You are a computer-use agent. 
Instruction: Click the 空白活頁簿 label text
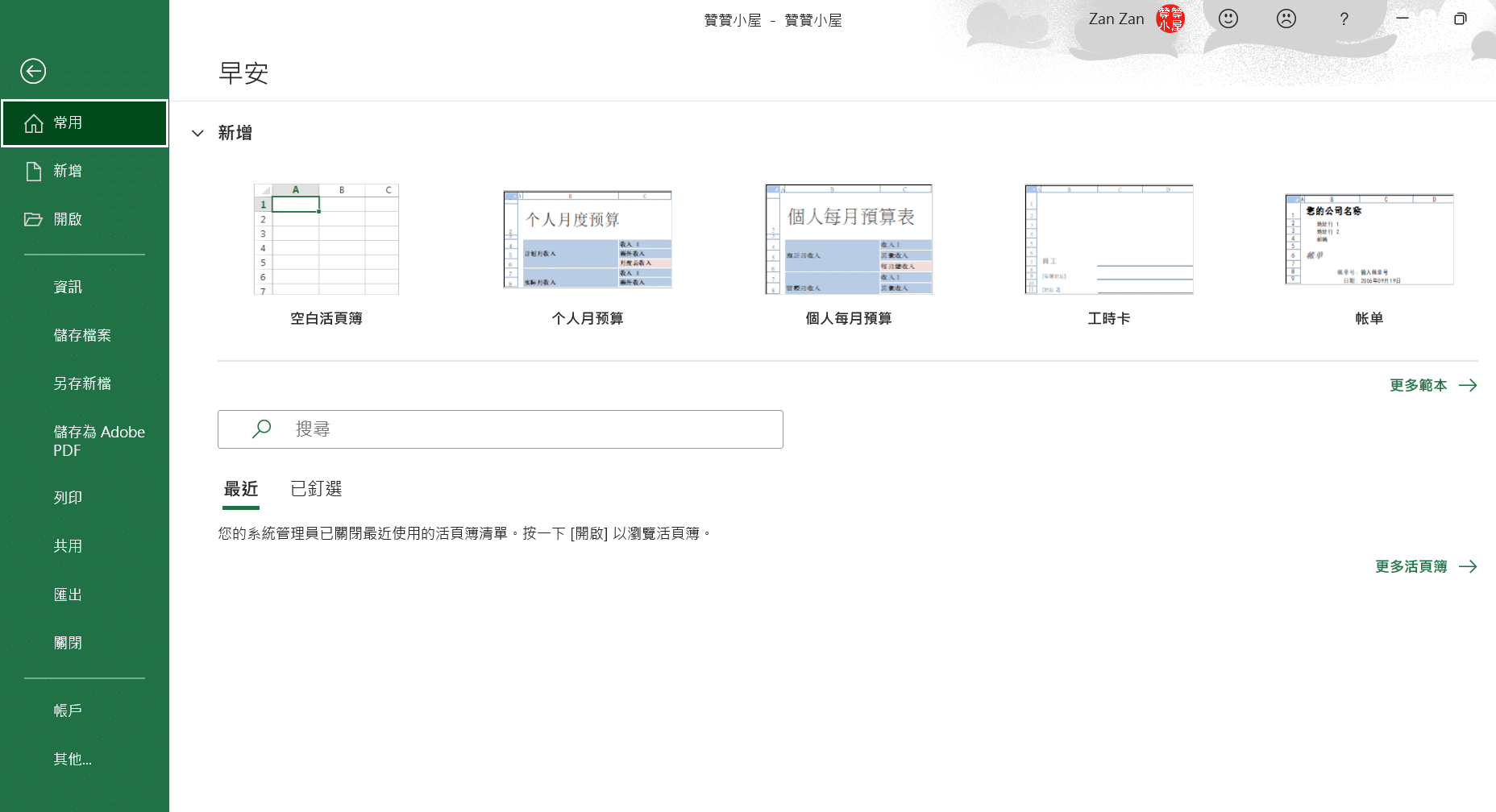pos(326,318)
